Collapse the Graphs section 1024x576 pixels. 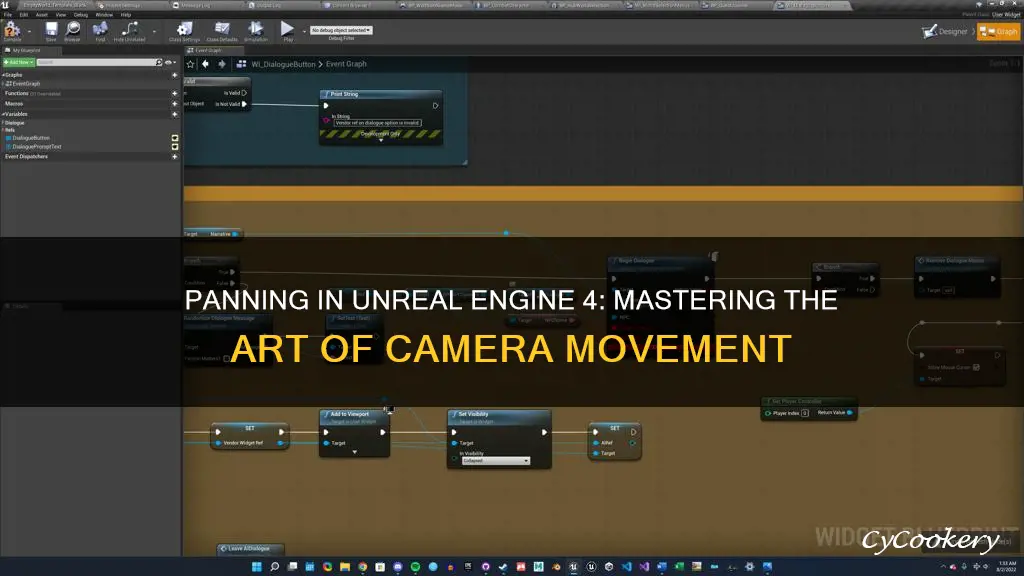(x=3, y=75)
